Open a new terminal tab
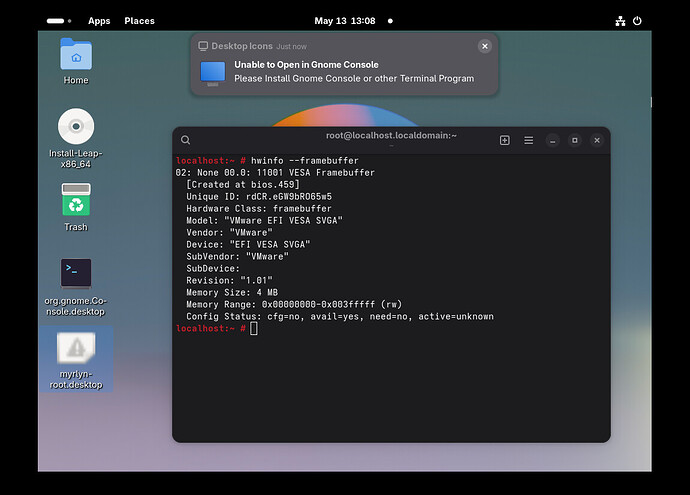Image resolution: width=690 pixels, height=495 pixels. click(x=505, y=140)
